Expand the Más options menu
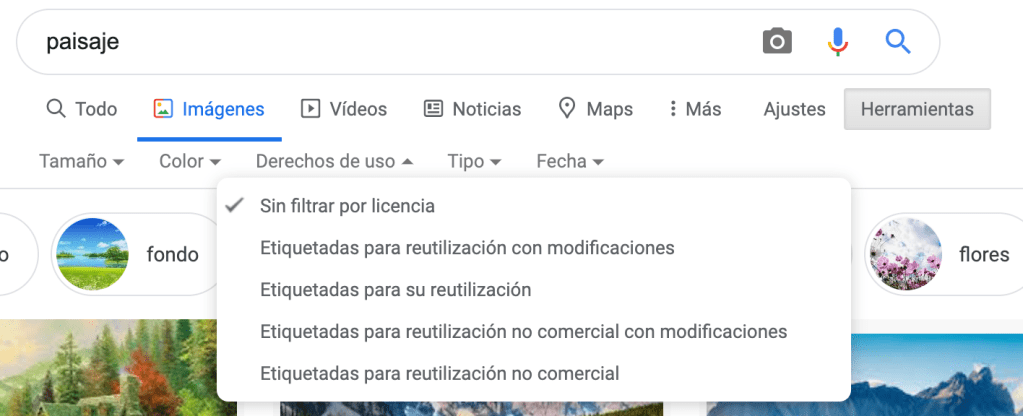This screenshot has height=416, width=1023. 695,109
